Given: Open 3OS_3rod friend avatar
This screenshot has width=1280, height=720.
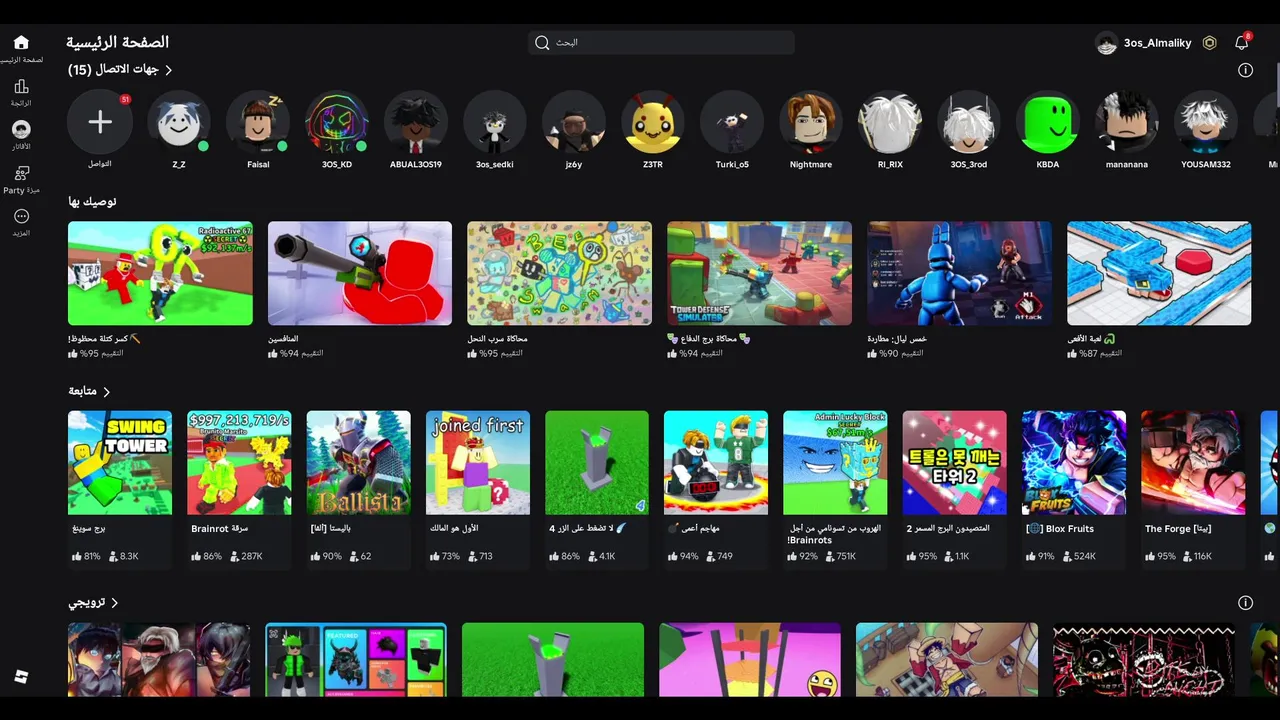Looking at the screenshot, I should tap(969, 122).
